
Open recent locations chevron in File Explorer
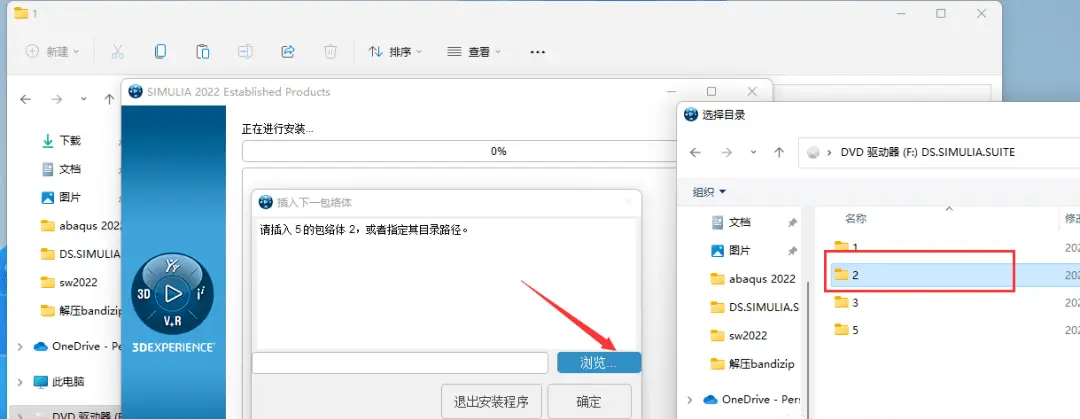83,99
